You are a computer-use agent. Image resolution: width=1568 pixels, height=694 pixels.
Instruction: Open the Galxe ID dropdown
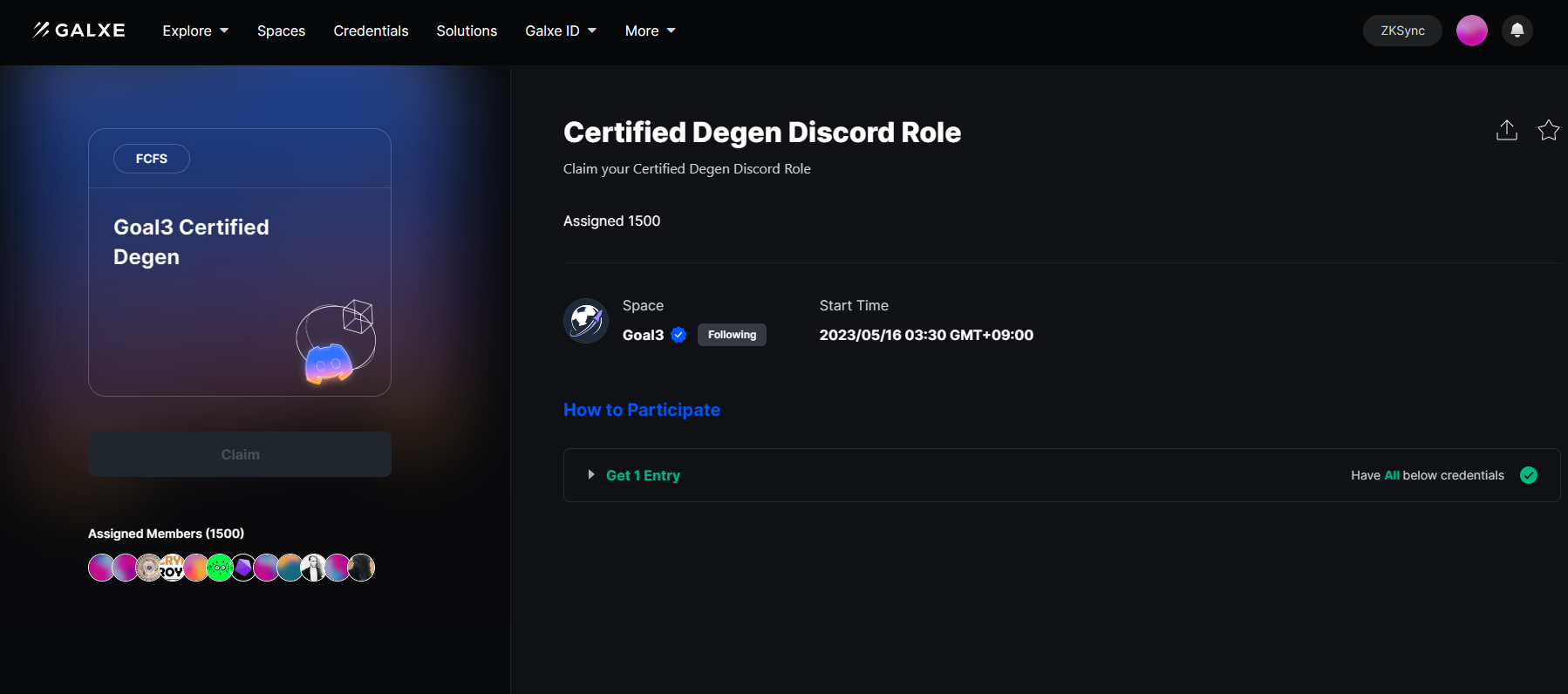(x=561, y=31)
